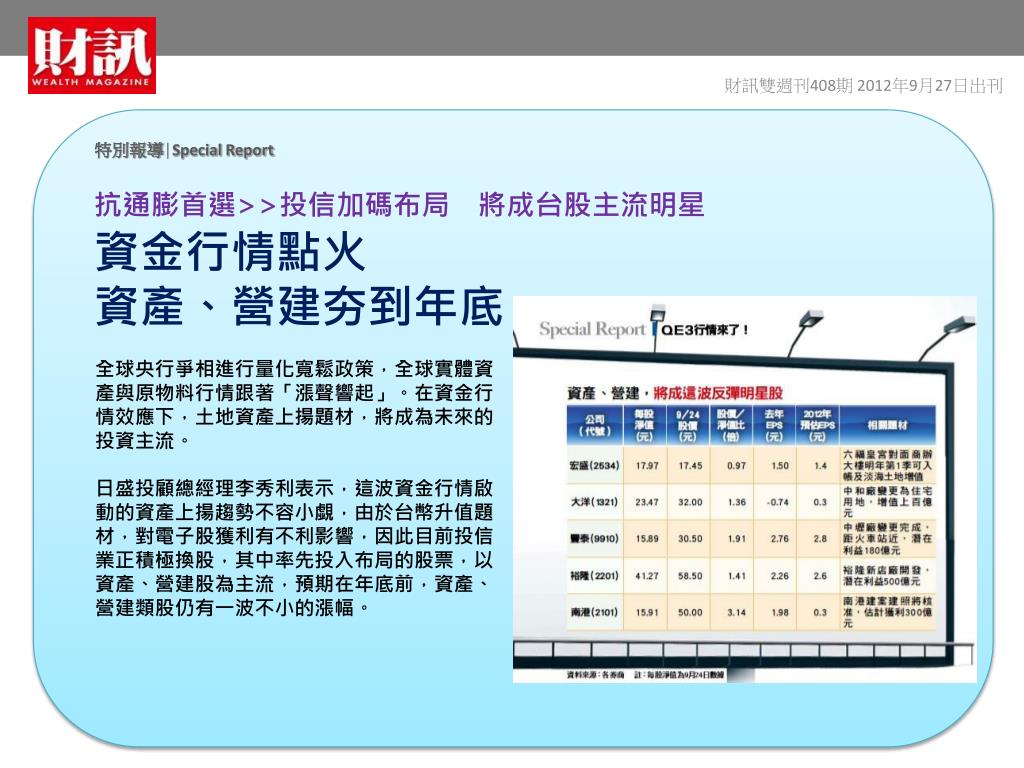The width and height of the screenshot is (1024, 768).
Task: Select the issue line 財訊雙週刊408期 2012年9月27日出刊
Action: click(x=863, y=86)
